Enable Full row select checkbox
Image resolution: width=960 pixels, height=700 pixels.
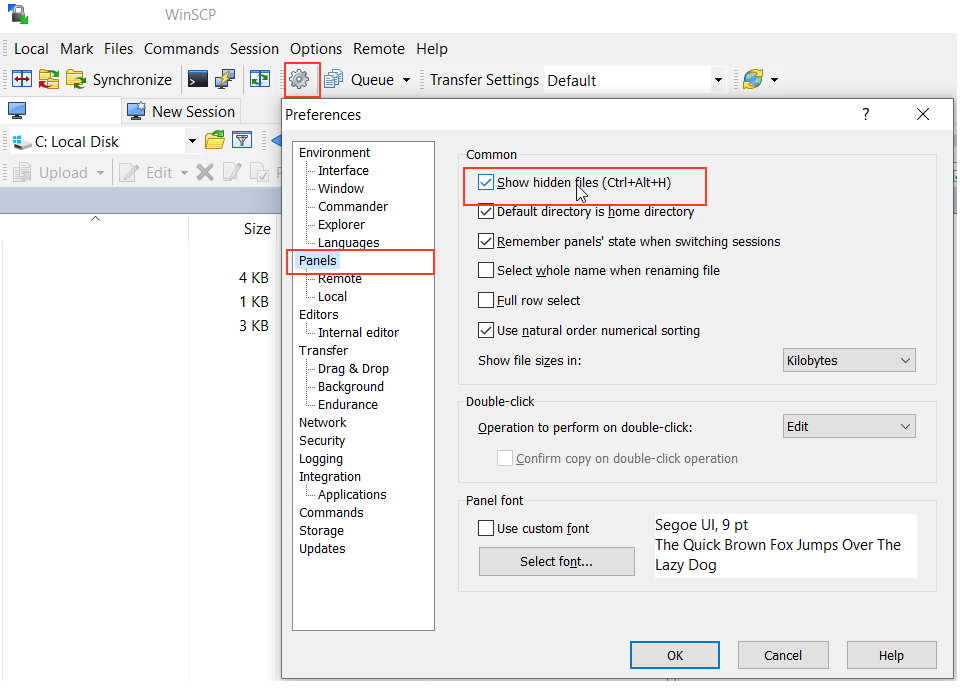486,301
